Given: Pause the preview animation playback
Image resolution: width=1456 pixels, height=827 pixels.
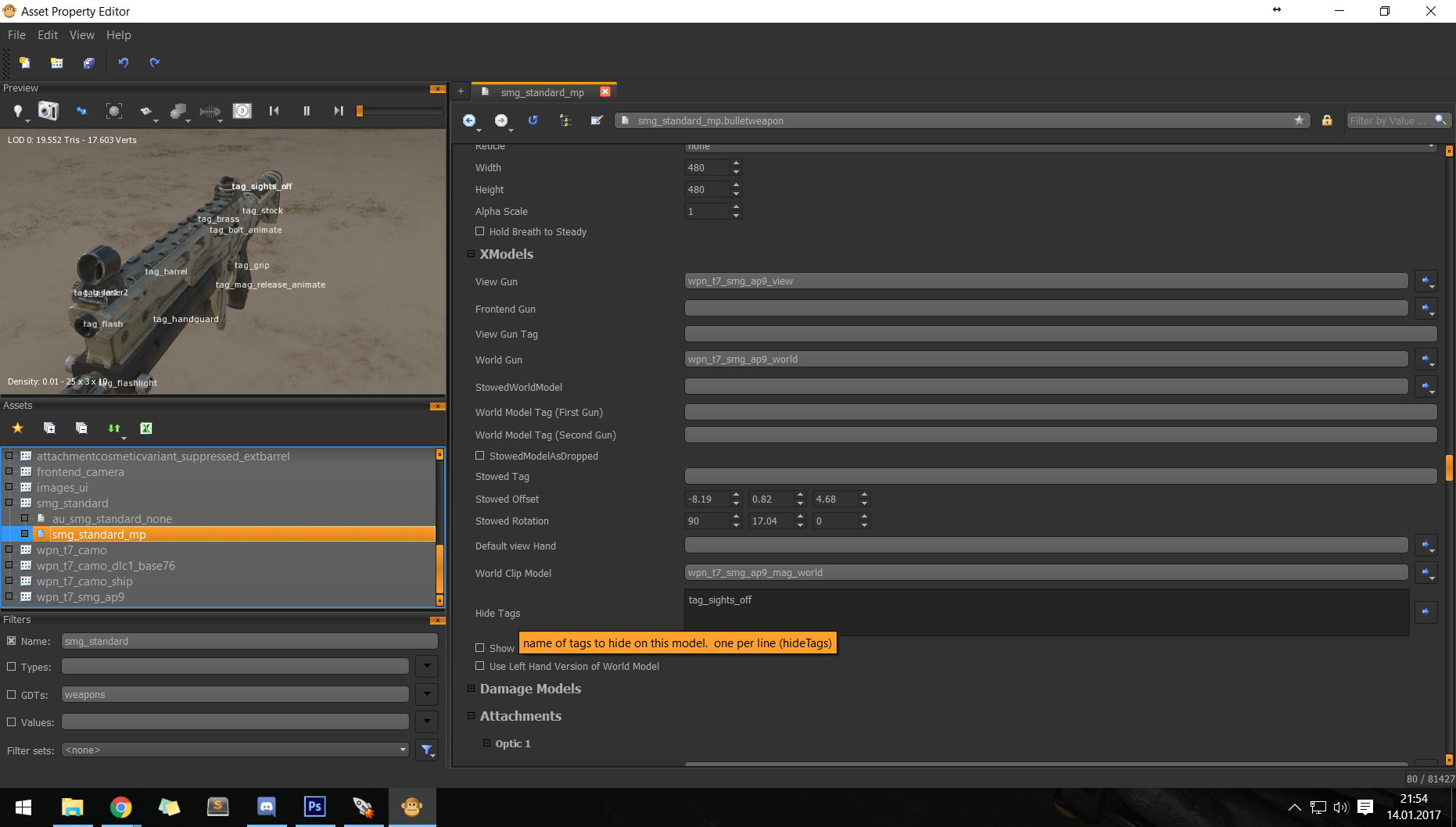Looking at the screenshot, I should [307, 111].
